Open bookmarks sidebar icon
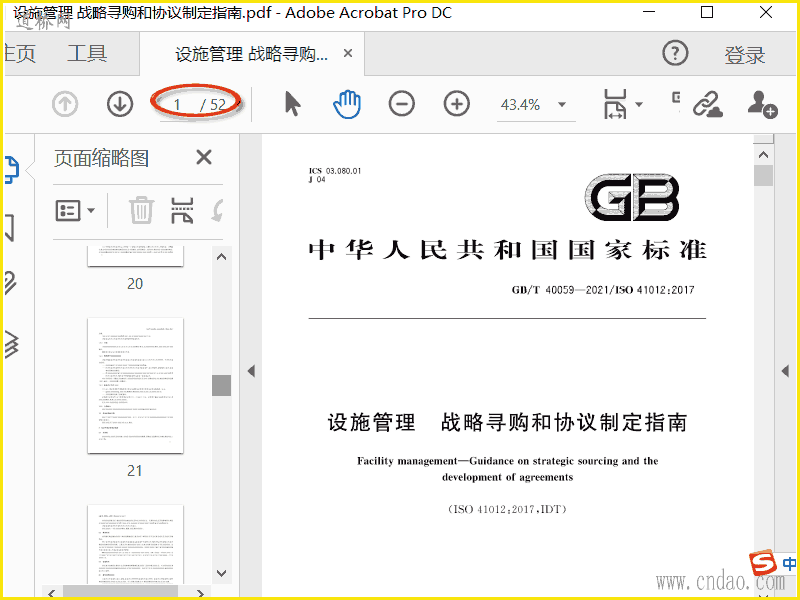 click(x=10, y=228)
